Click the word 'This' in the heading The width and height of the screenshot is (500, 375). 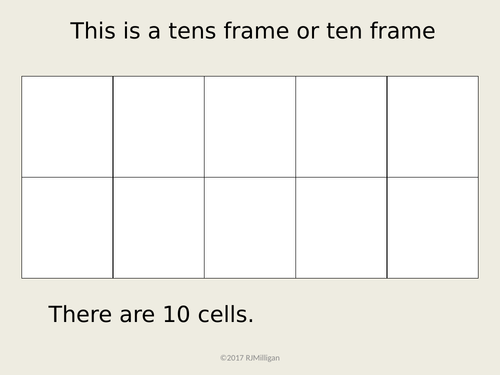pos(93,31)
